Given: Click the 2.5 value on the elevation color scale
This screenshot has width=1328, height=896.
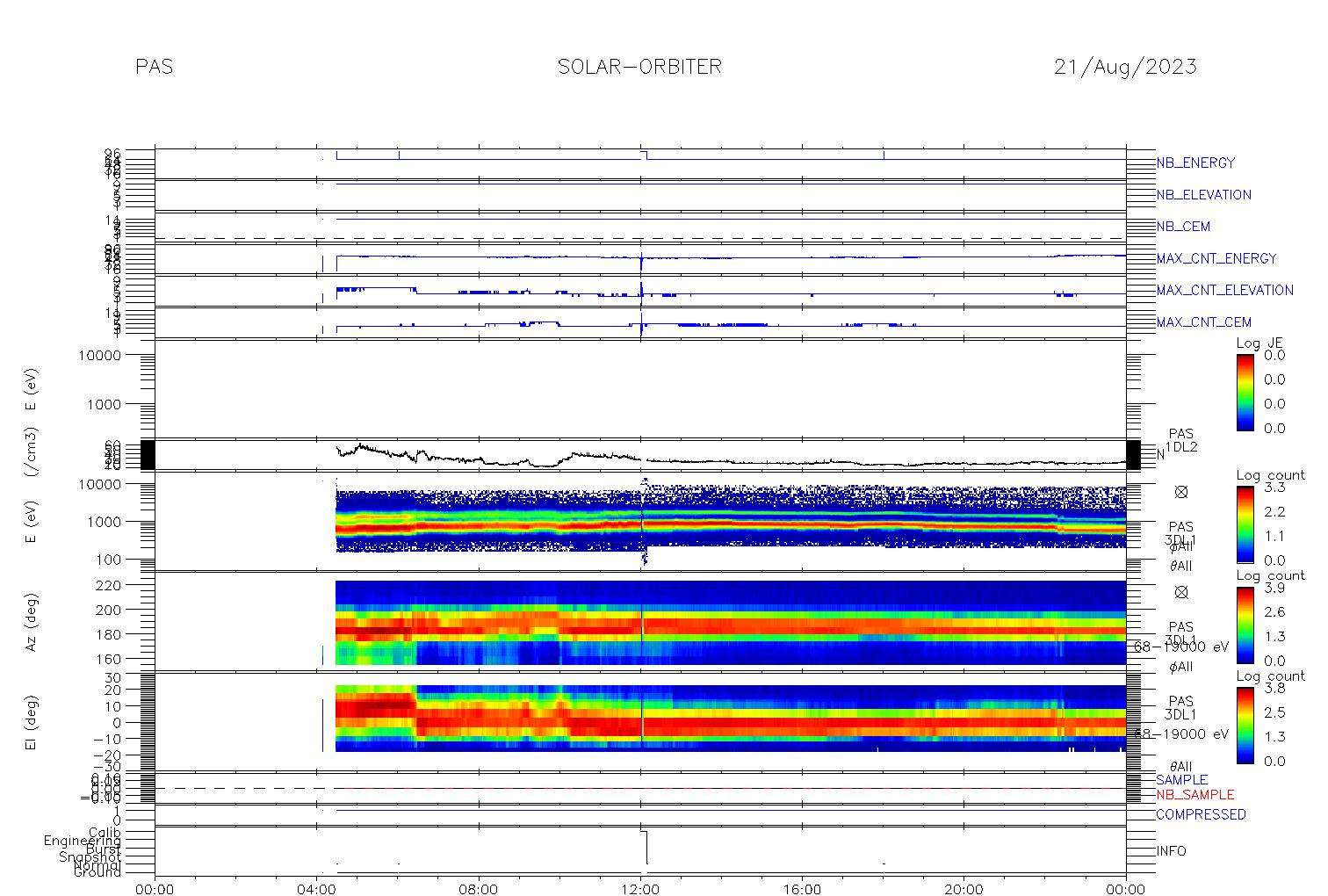Looking at the screenshot, I should [1274, 712].
